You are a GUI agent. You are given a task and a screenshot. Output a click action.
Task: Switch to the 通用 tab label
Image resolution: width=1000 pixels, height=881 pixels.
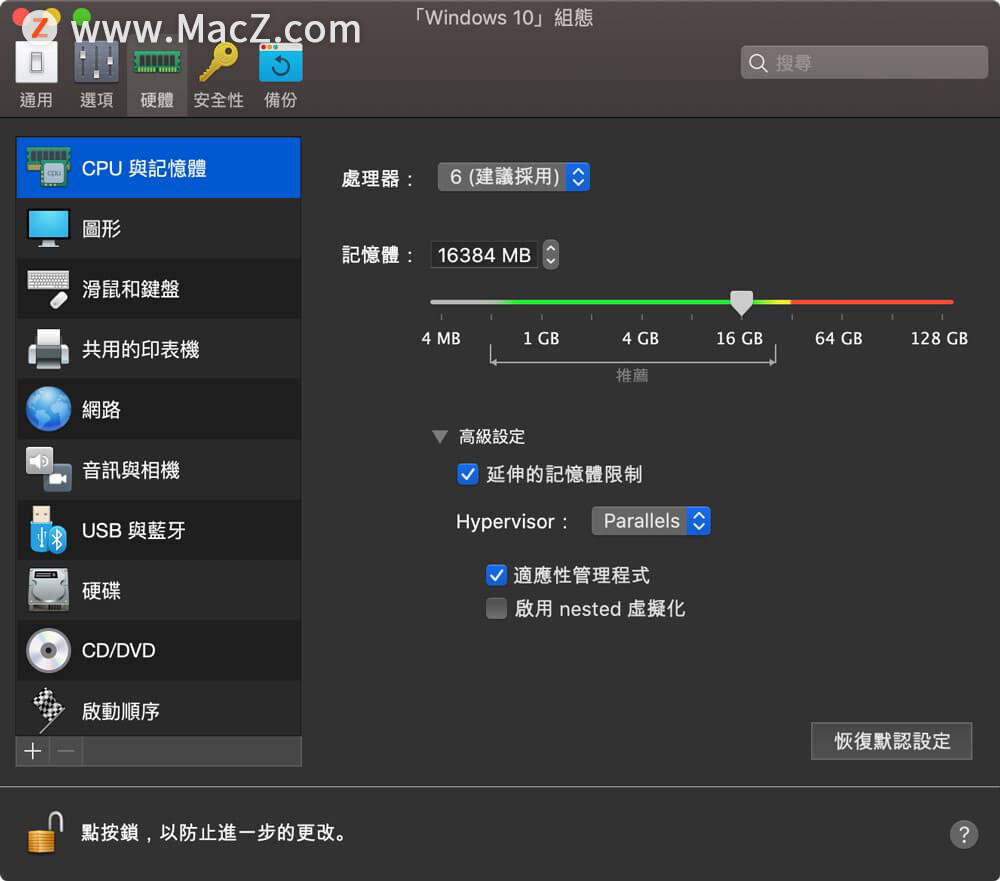click(x=36, y=100)
